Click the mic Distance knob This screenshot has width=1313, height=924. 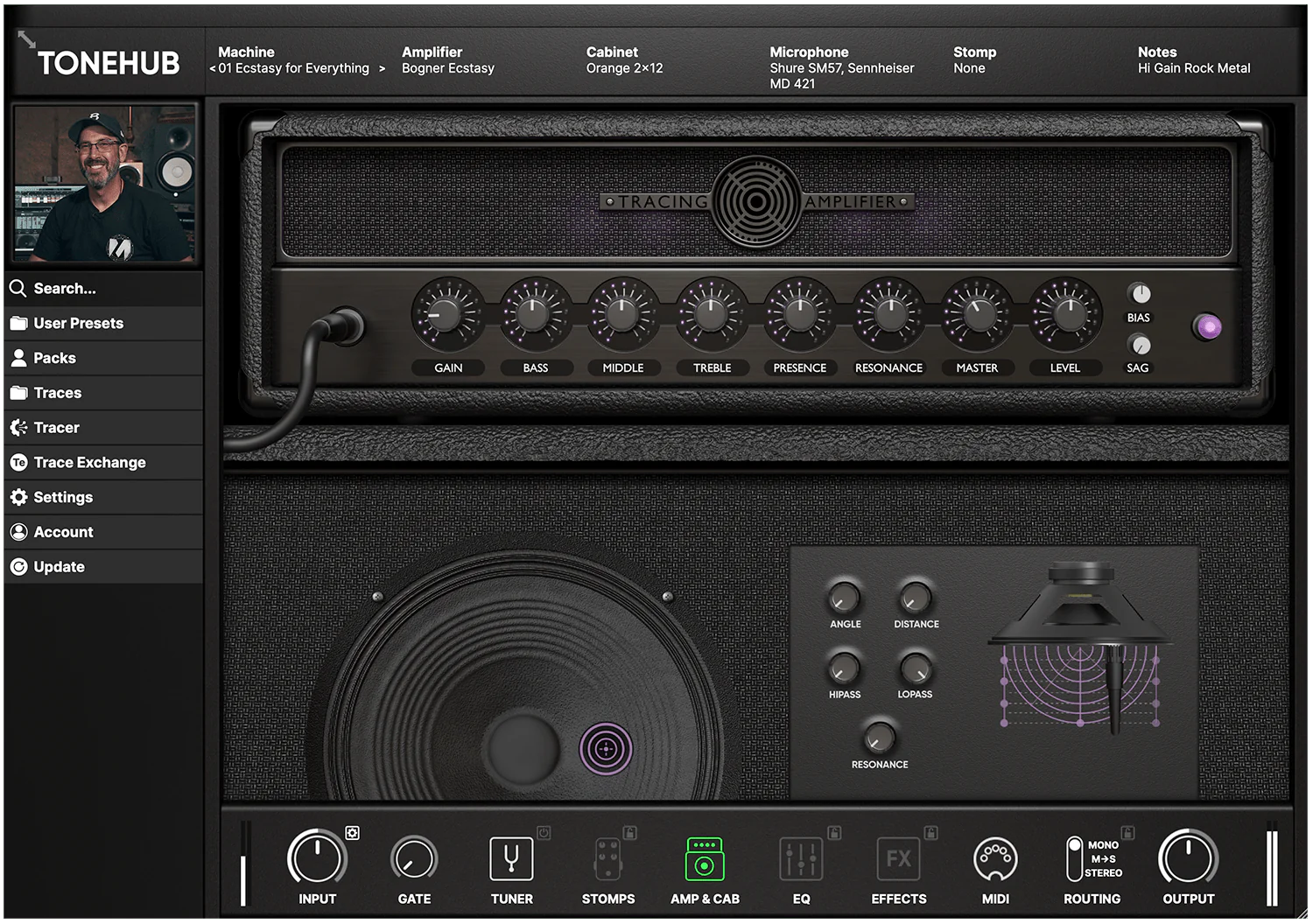click(916, 598)
